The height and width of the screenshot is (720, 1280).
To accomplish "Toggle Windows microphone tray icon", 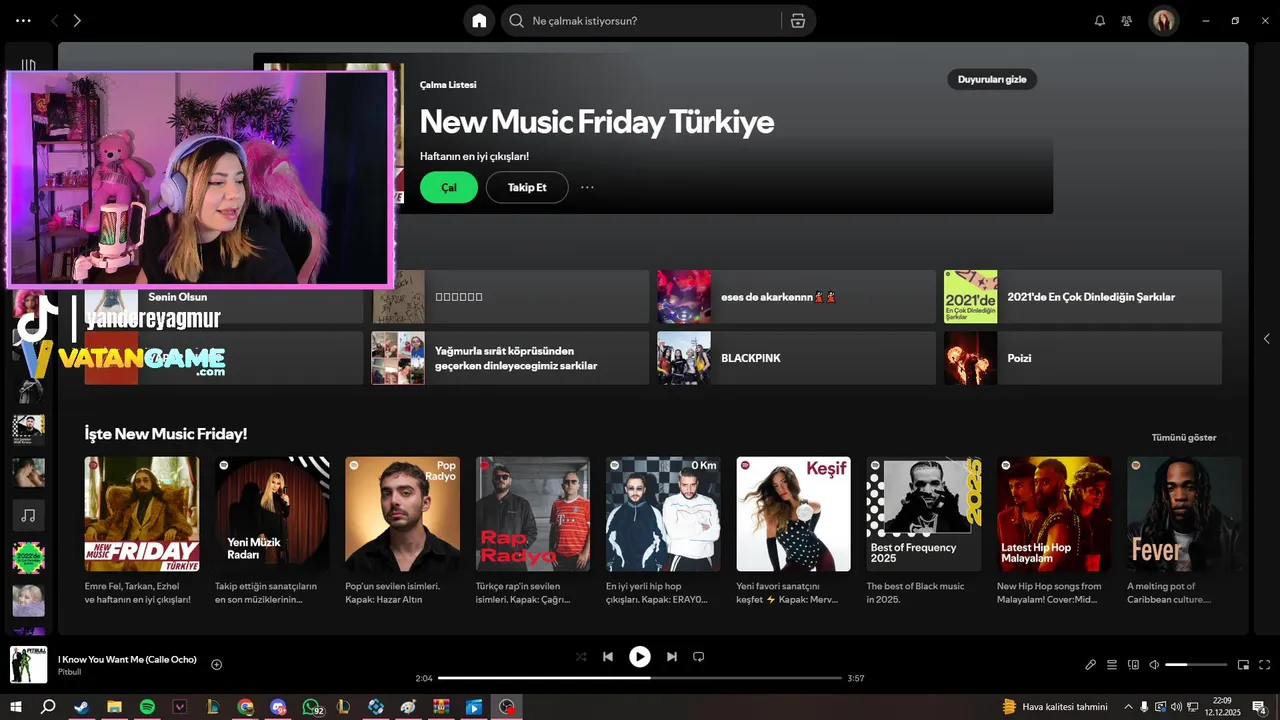I will click(1145, 707).
